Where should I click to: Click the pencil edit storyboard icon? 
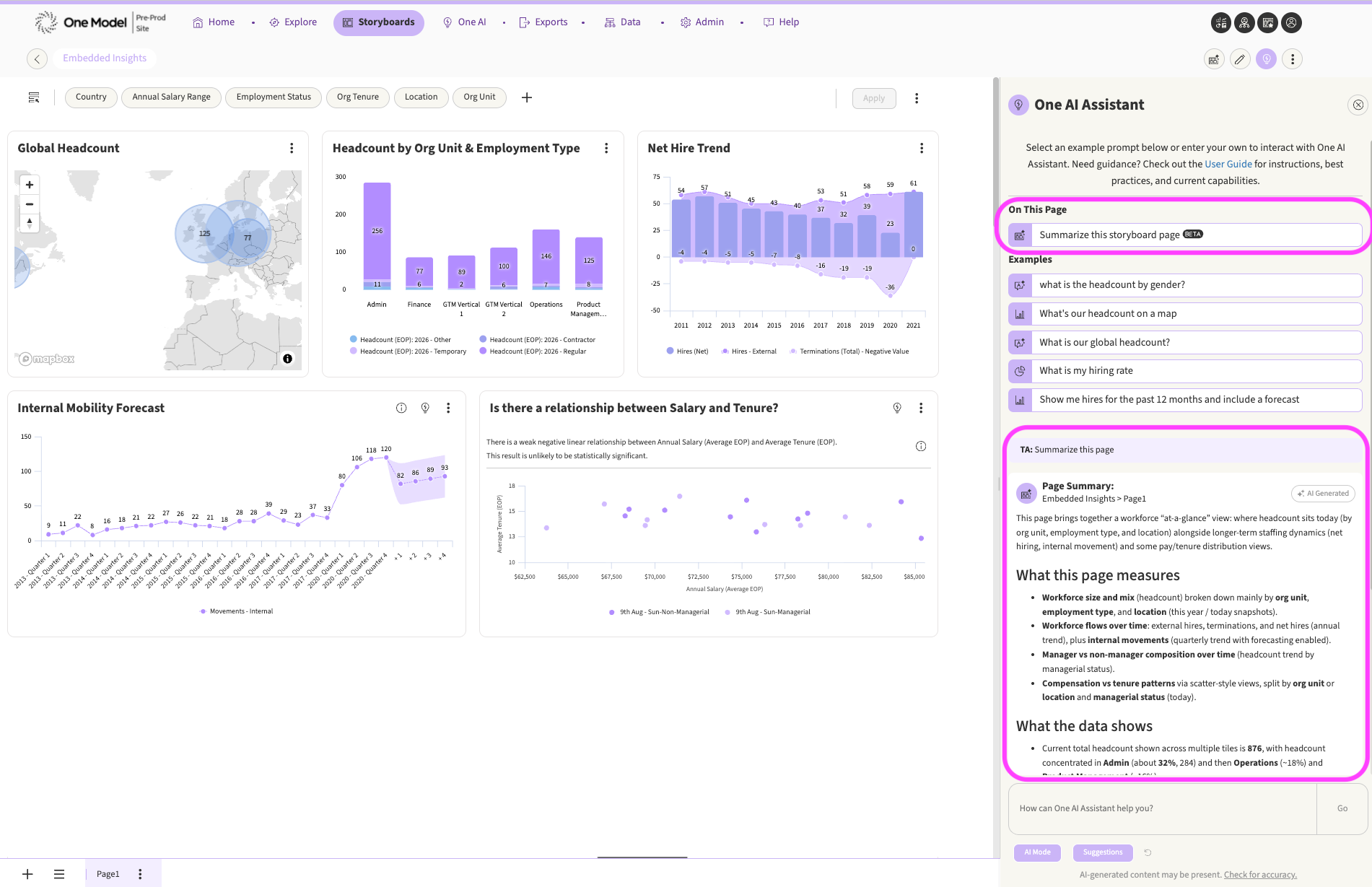click(1240, 59)
